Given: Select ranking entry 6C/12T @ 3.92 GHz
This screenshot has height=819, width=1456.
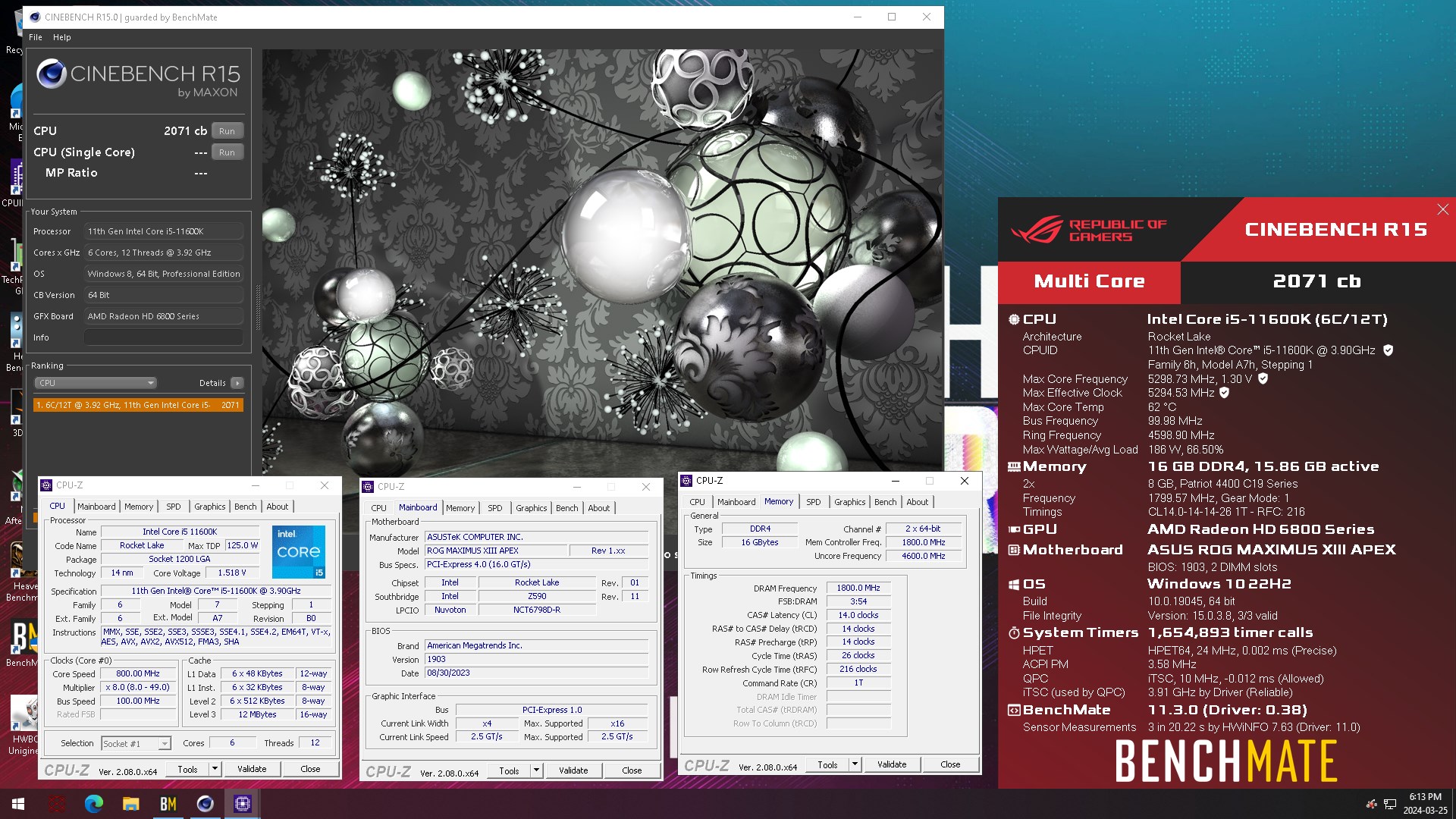Looking at the screenshot, I should pyautogui.click(x=138, y=405).
